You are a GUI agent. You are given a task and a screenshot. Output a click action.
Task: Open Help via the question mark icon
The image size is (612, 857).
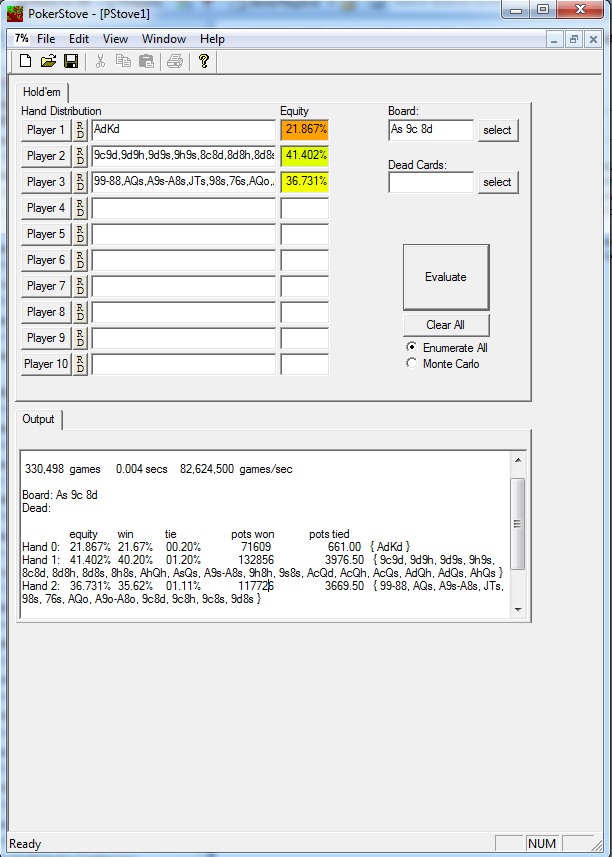pyautogui.click(x=204, y=61)
